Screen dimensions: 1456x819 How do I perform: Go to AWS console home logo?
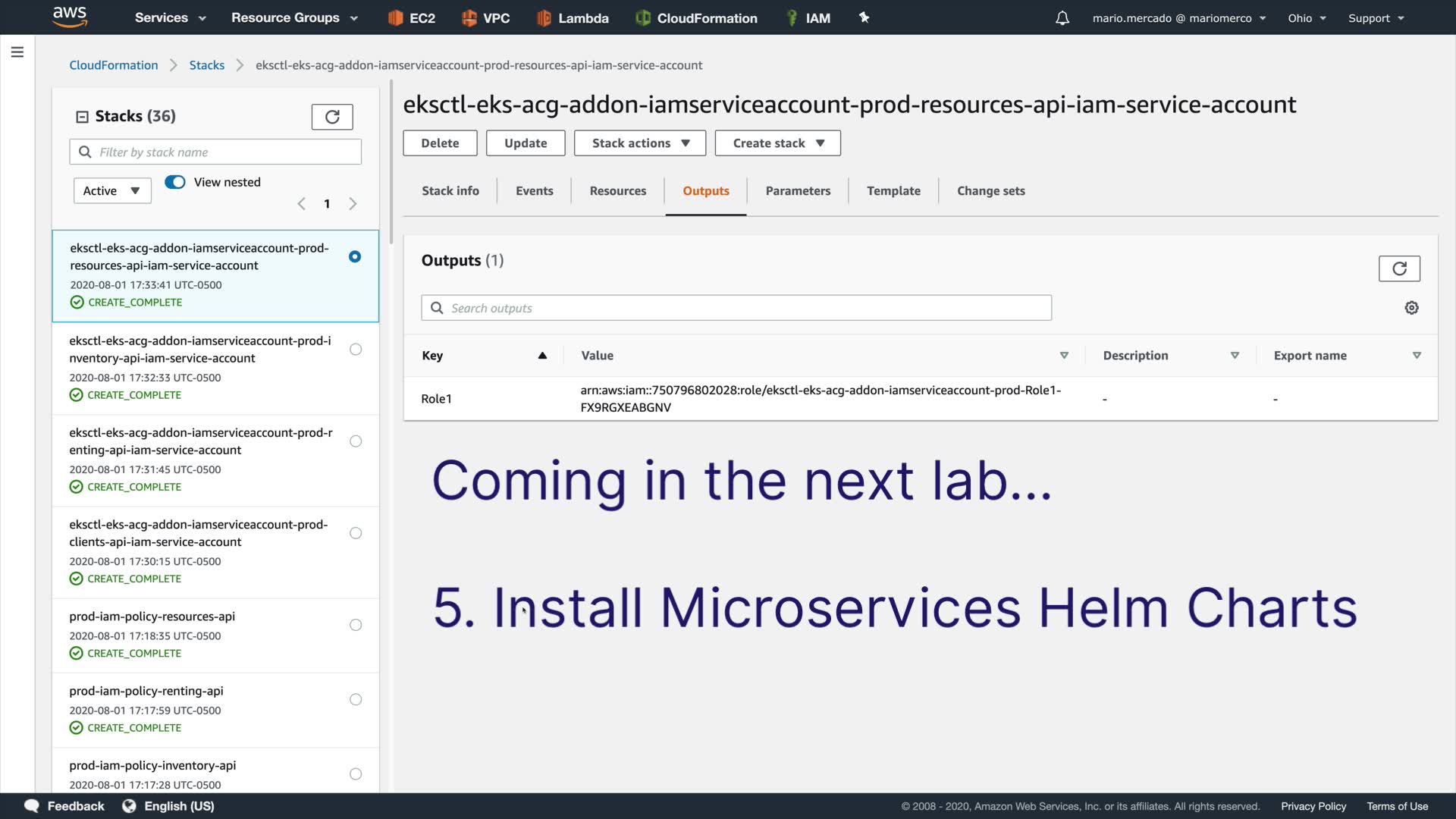[70, 17]
